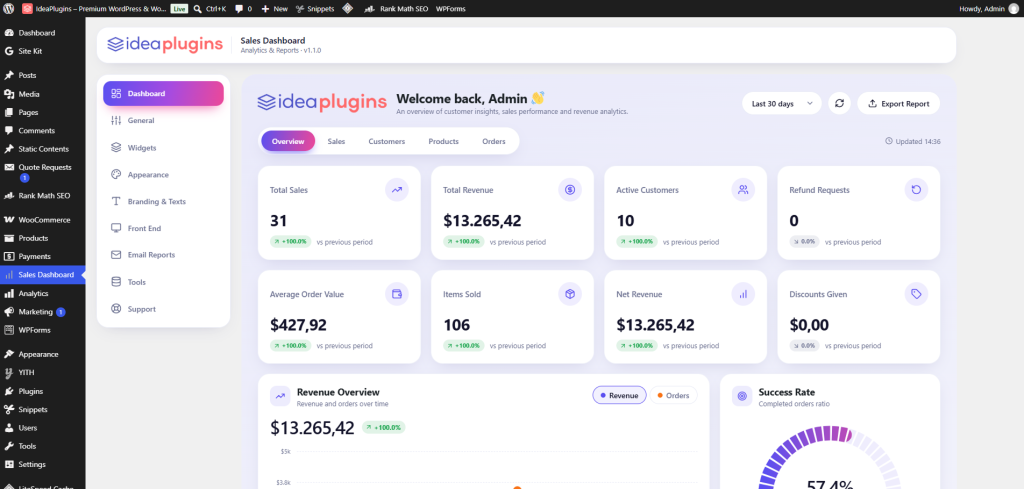Click the Success Rate target icon

pyautogui.click(x=742, y=396)
